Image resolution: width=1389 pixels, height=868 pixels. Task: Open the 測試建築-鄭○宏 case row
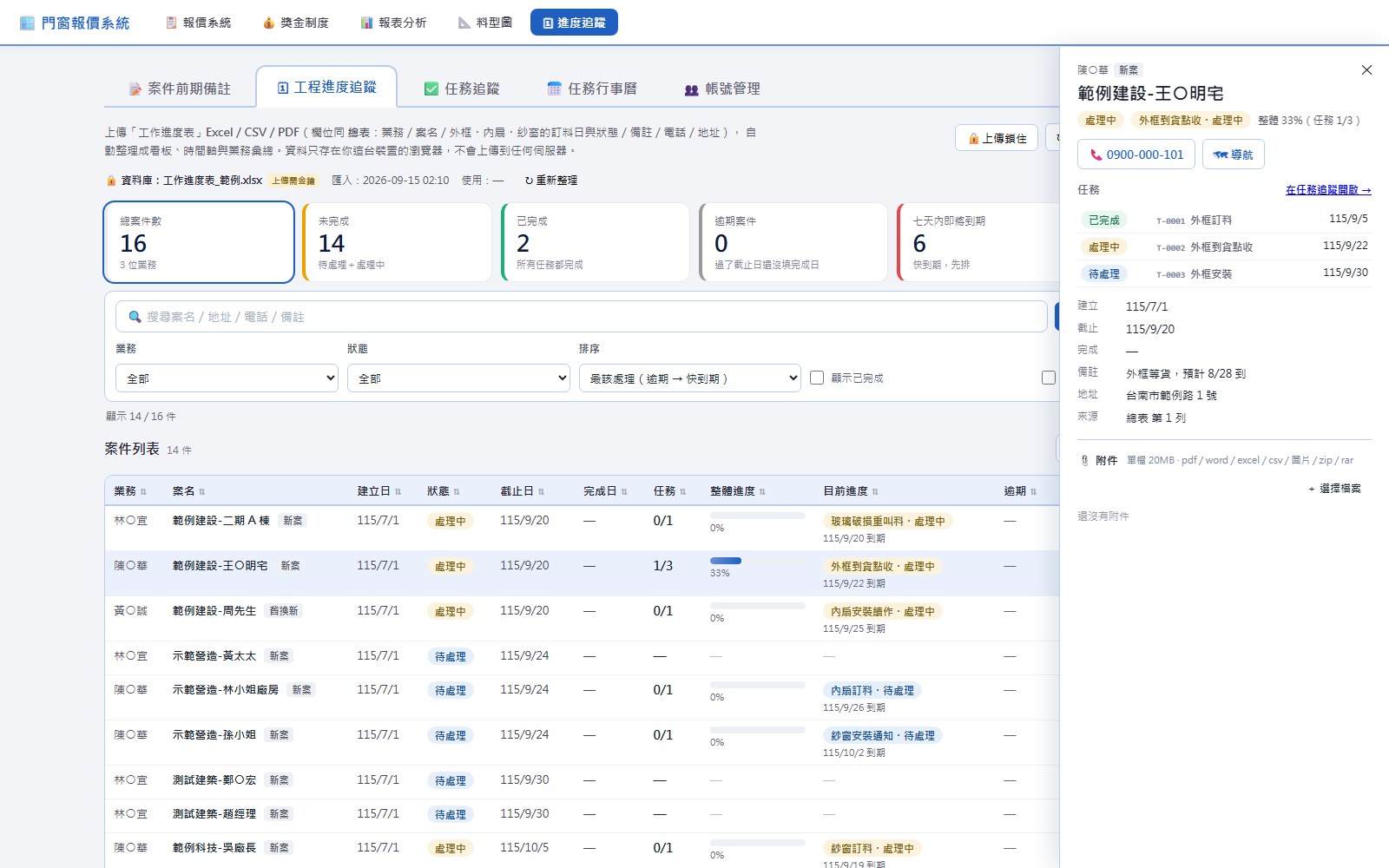click(x=582, y=782)
